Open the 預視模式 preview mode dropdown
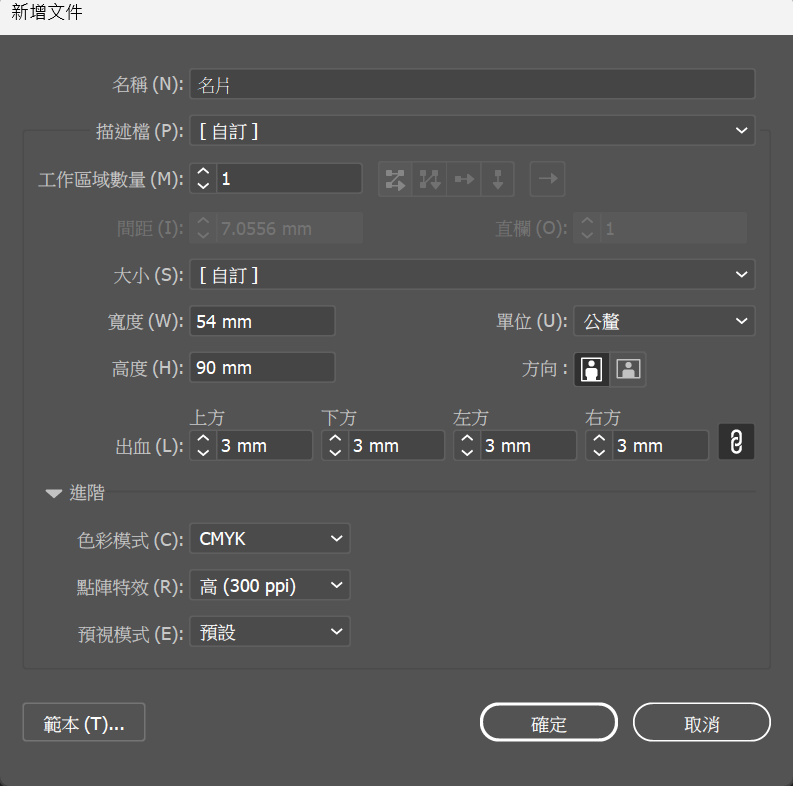Image resolution: width=793 pixels, height=786 pixels. pyautogui.click(x=270, y=632)
